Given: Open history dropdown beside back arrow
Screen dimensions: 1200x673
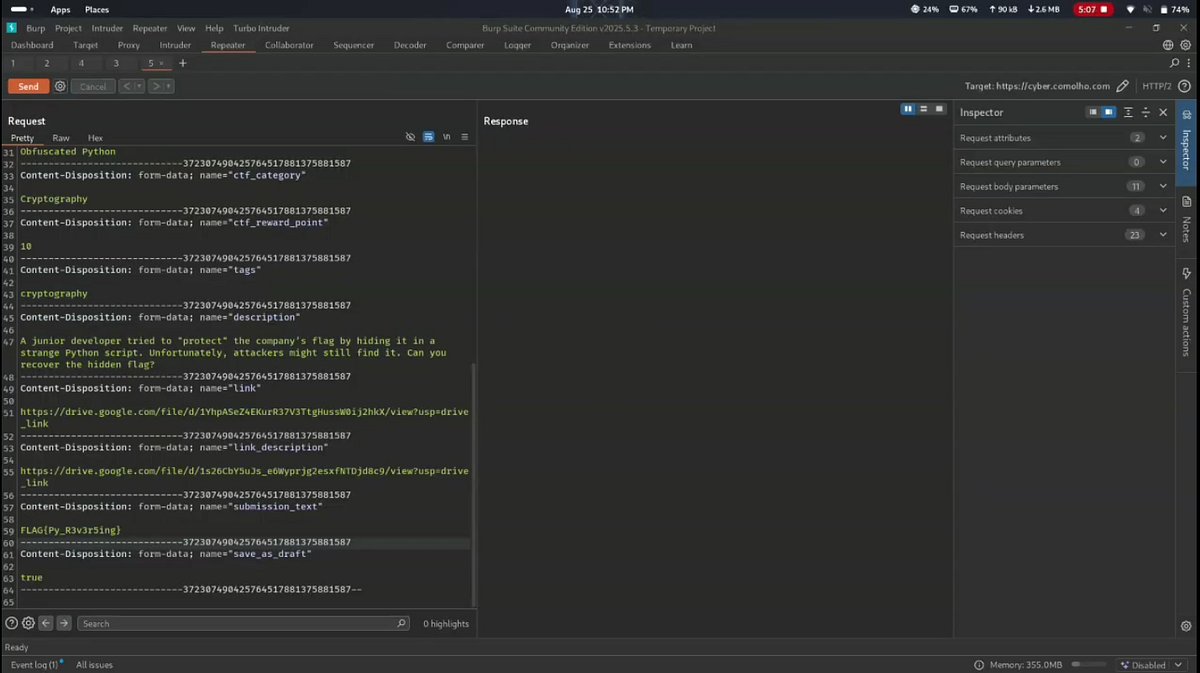Looking at the screenshot, I should pyautogui.click(x=139, y=87).
